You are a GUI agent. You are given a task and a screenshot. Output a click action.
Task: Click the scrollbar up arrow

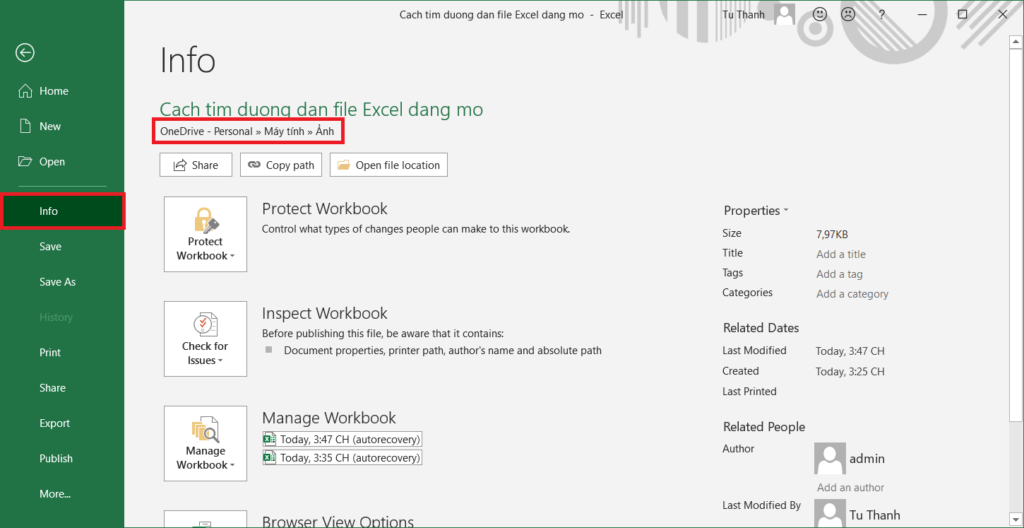[1016, 42]
